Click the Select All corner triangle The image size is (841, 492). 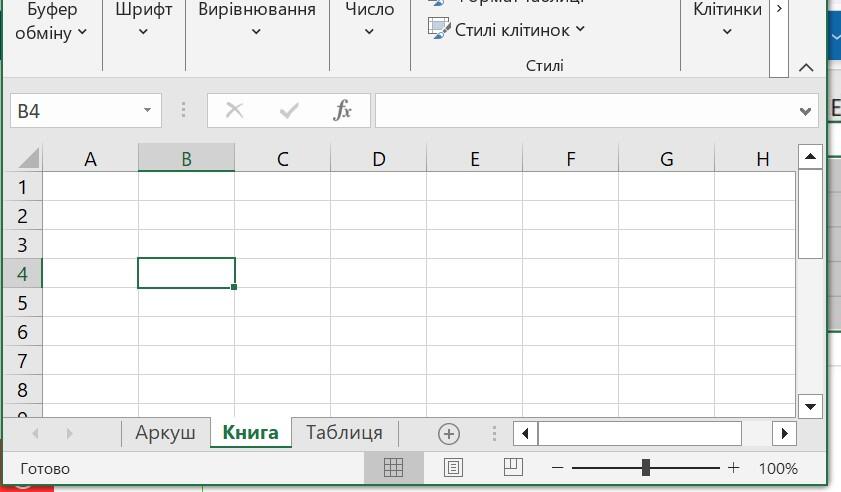28,158
